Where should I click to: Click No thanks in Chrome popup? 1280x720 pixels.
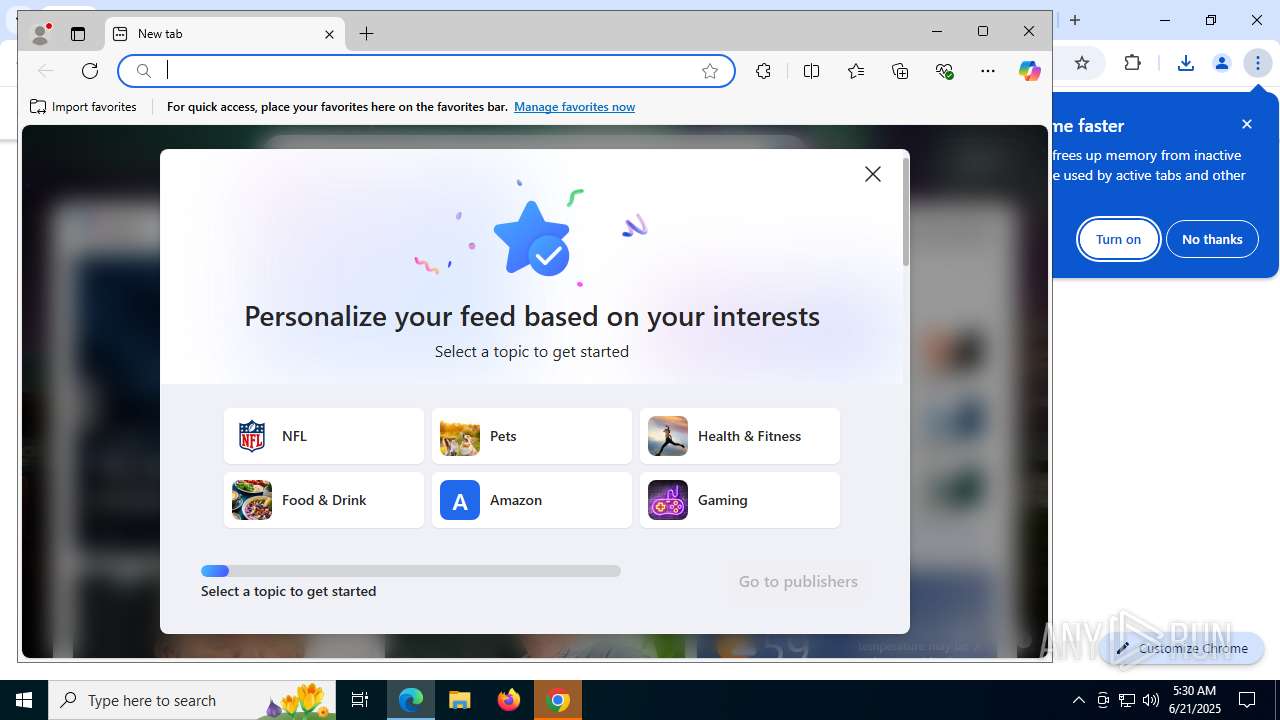1212,239
